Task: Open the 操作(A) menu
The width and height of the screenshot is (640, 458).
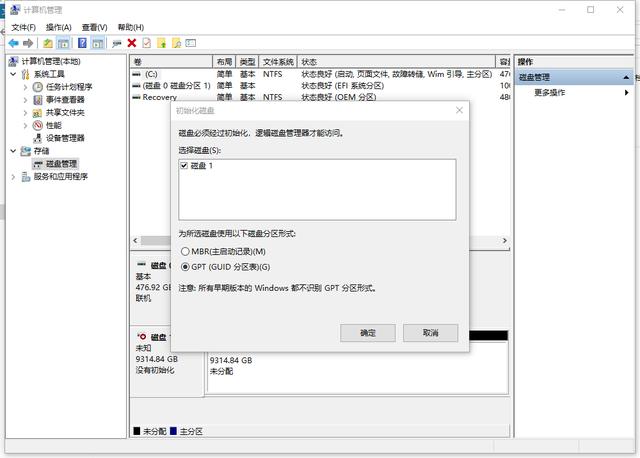Action: pos(59,27)
